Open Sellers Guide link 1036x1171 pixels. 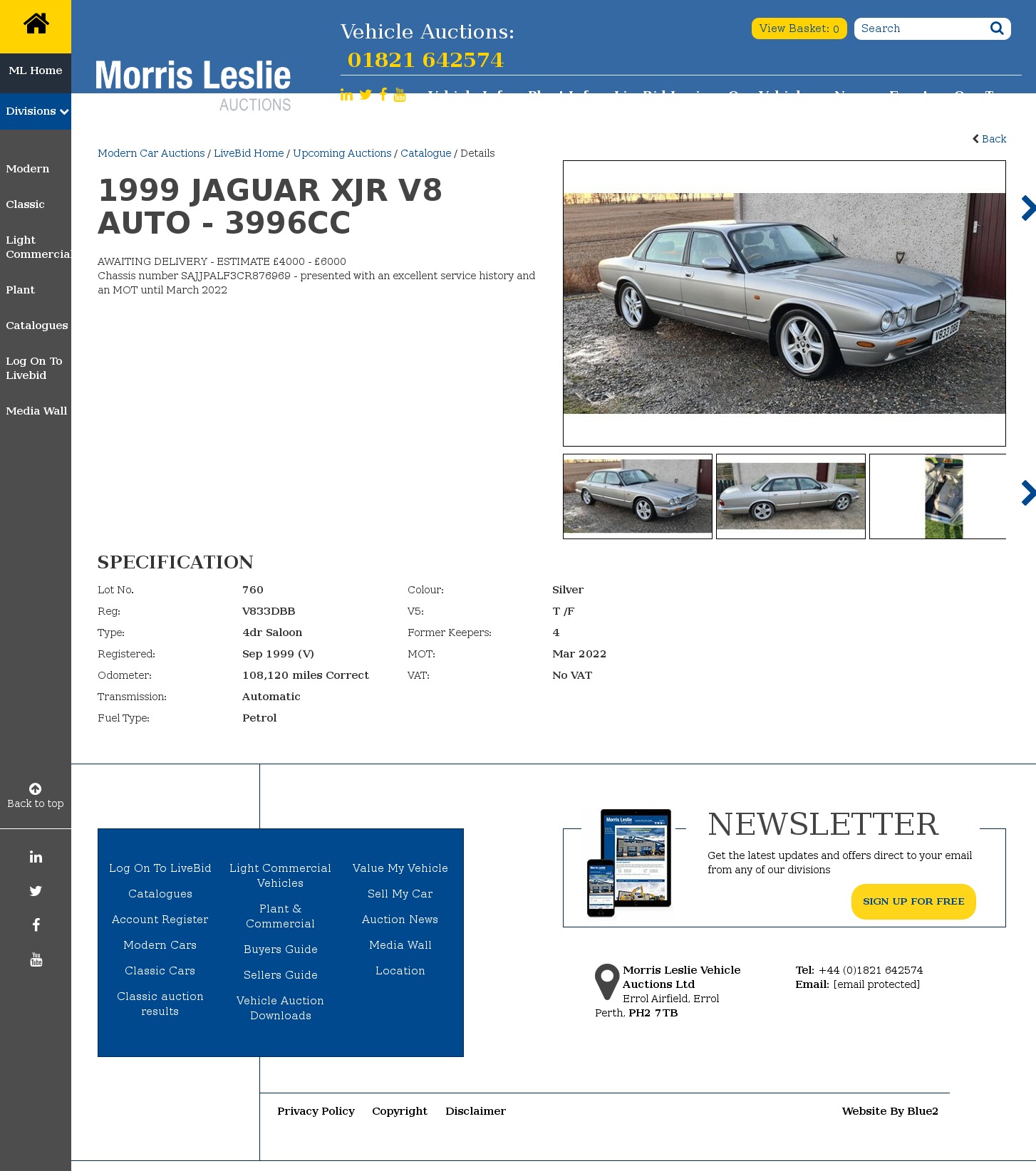[281, 975]
